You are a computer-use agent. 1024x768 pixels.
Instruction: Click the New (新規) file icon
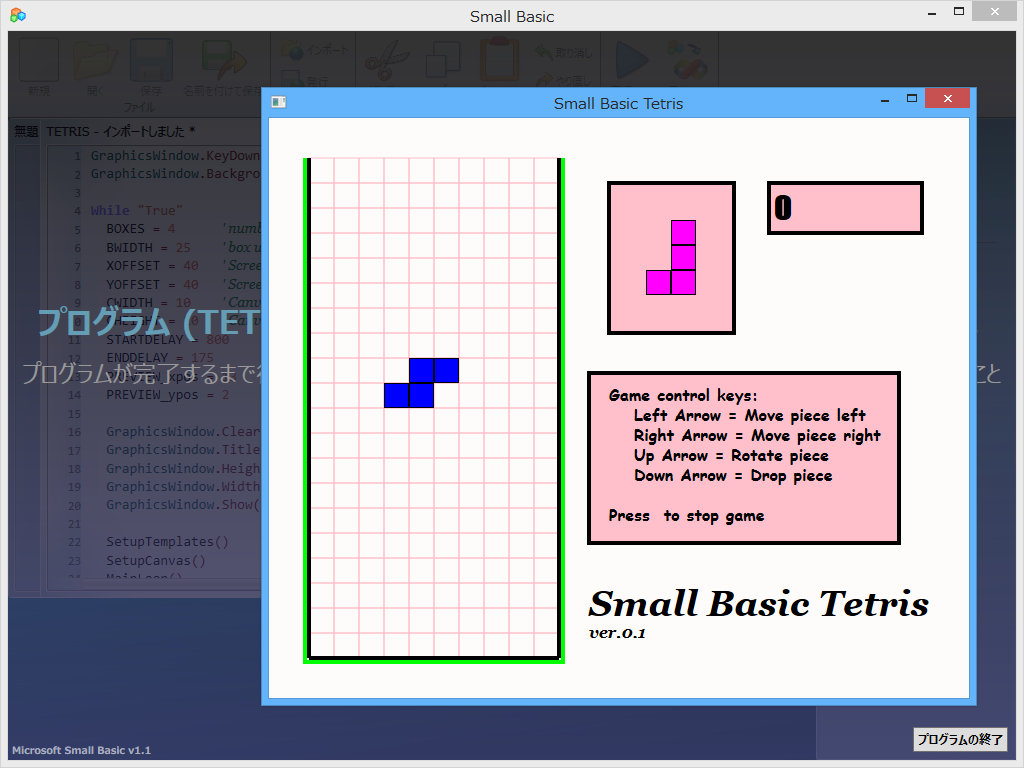click(39, 60)
